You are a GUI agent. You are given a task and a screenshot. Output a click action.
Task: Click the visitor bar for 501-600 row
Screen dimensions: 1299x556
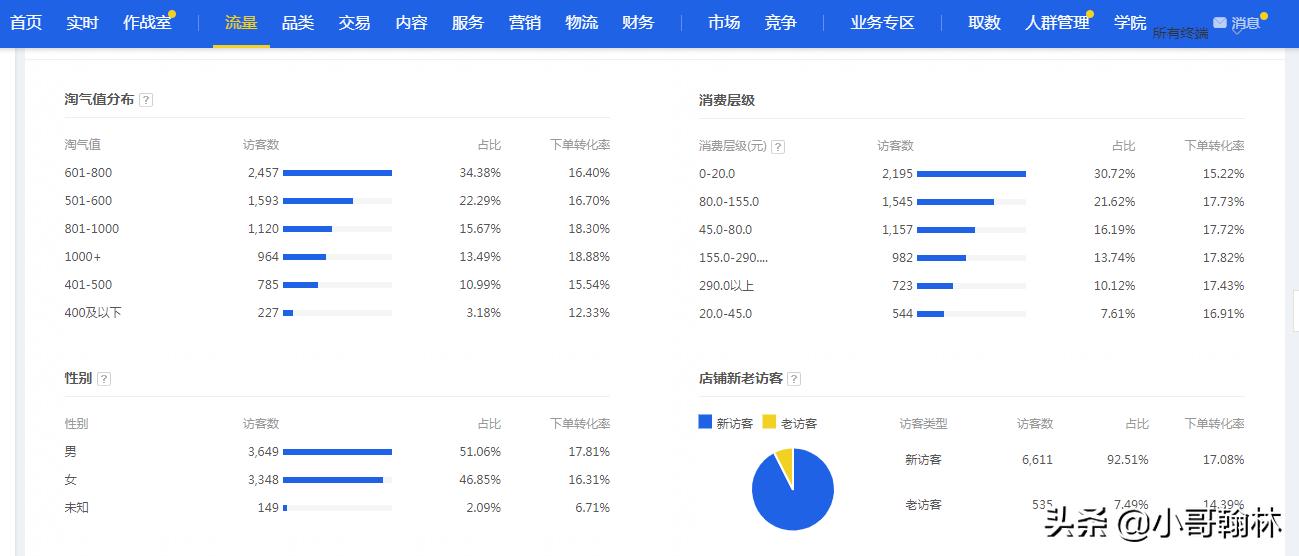(x=337, y=201)
